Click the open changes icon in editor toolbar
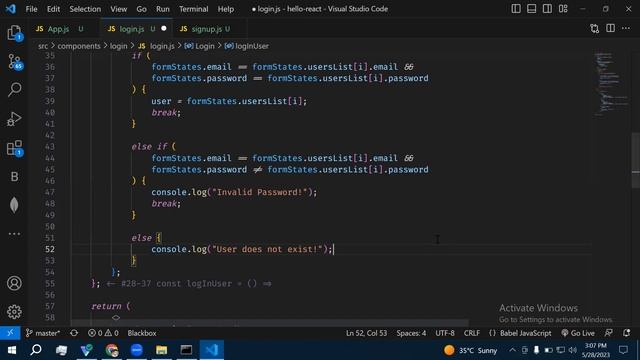 pos(594,29)
